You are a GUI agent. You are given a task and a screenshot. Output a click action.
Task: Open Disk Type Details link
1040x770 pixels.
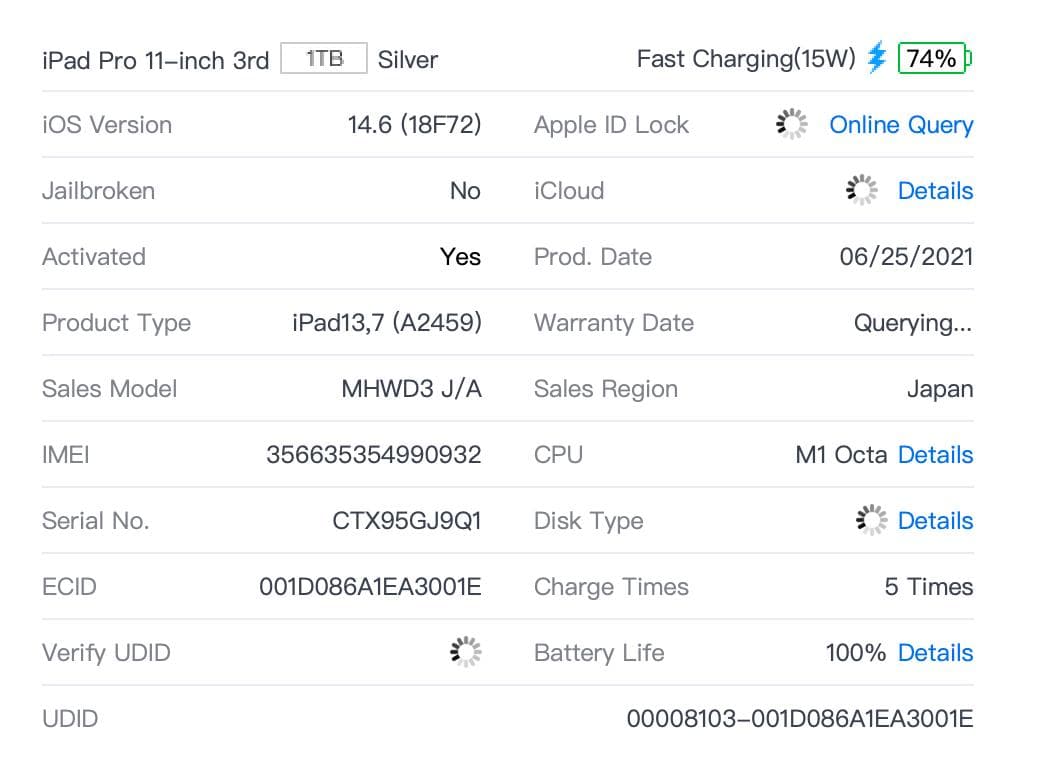point(935,521)
